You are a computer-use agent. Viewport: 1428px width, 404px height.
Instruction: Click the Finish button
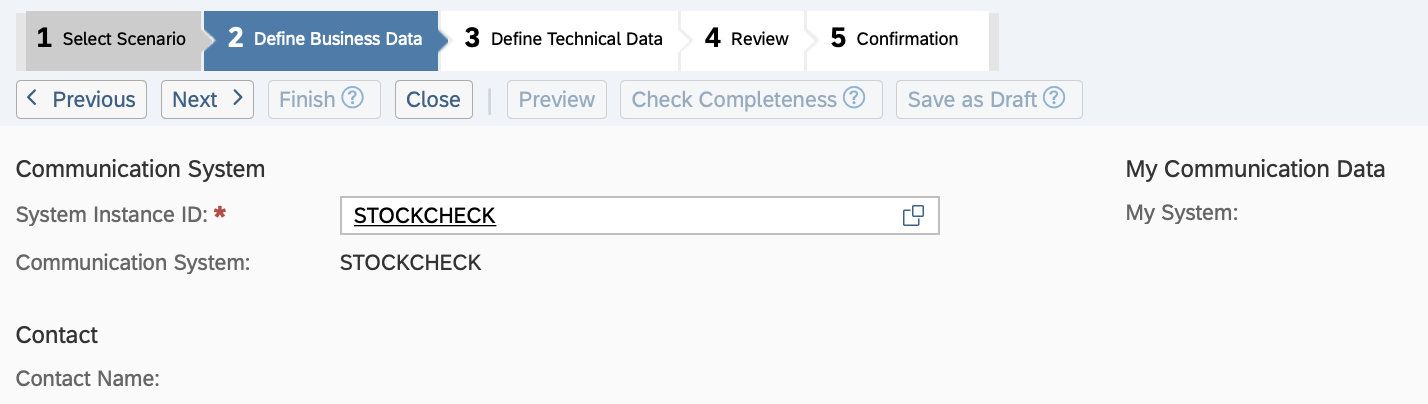307,100
